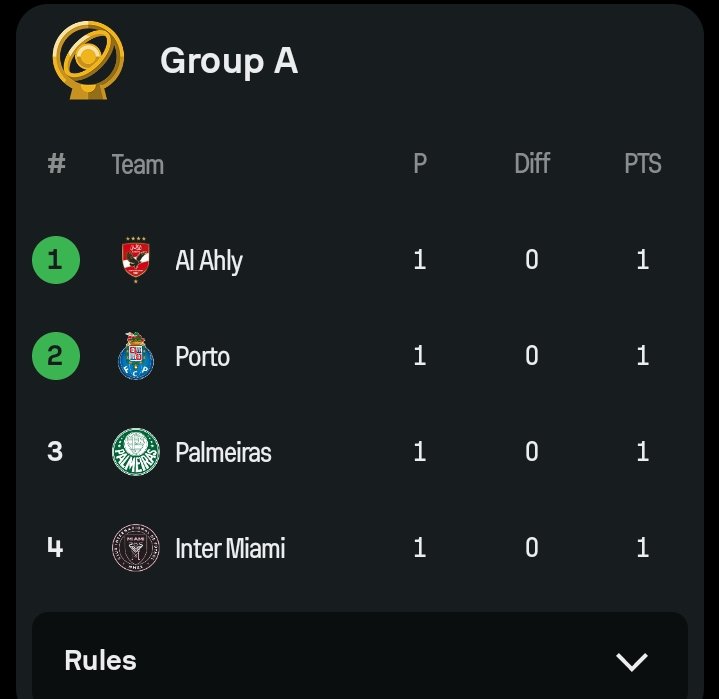Select the rank 4 position number
This screenshot has width=719, height=699.
[x=55, y=547]
